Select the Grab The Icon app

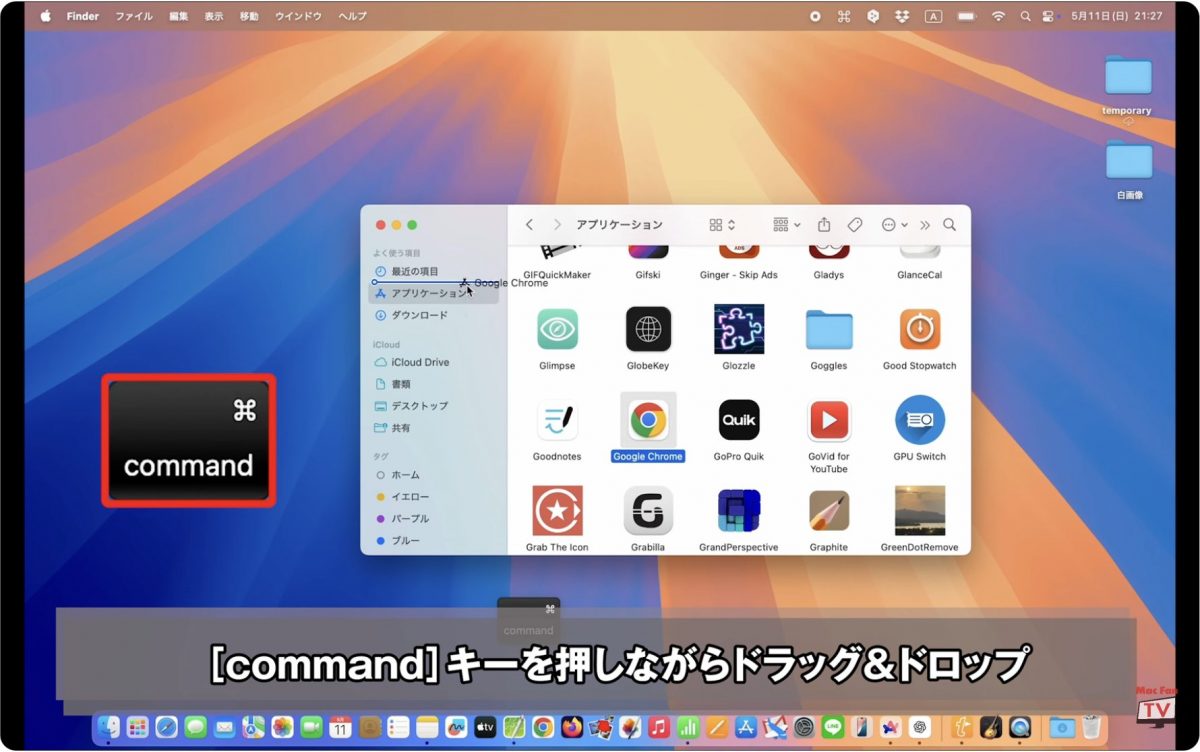pyautogui.click(x=557, y=511)
